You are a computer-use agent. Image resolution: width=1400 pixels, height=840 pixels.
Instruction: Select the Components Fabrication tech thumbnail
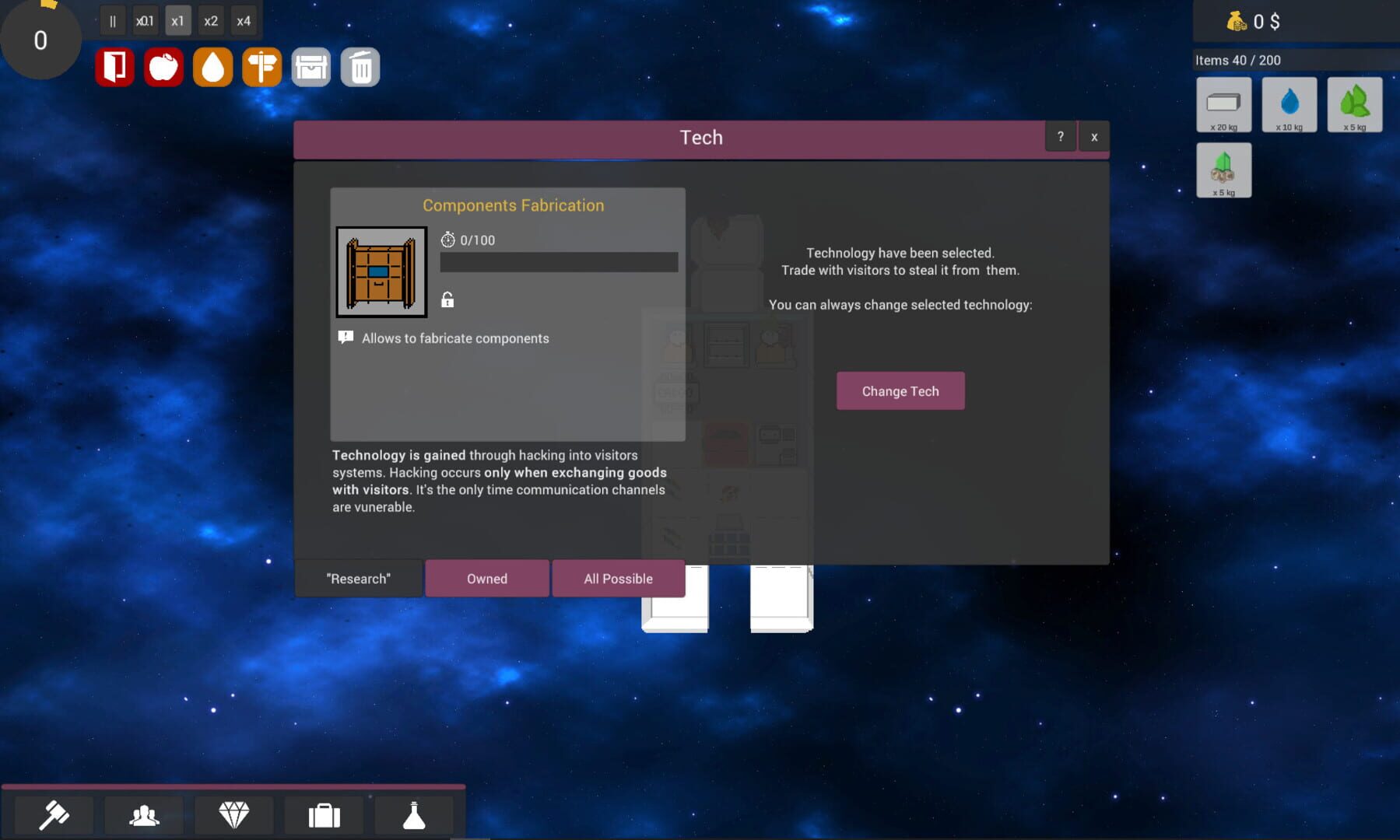click(x=381, y=273)
